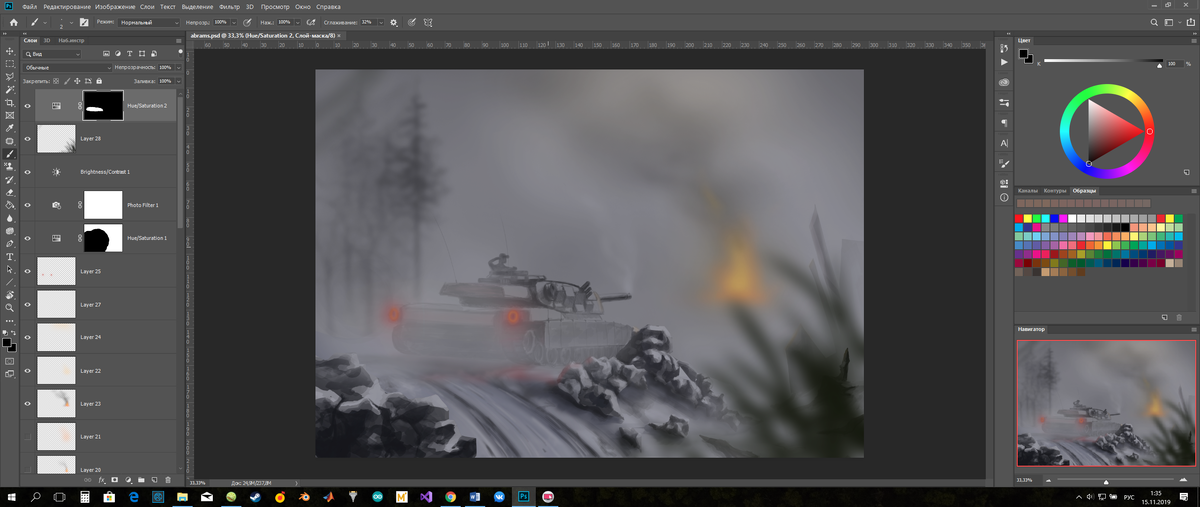Select the Lasso tool

pyautogui.click(x=10, y=76)
